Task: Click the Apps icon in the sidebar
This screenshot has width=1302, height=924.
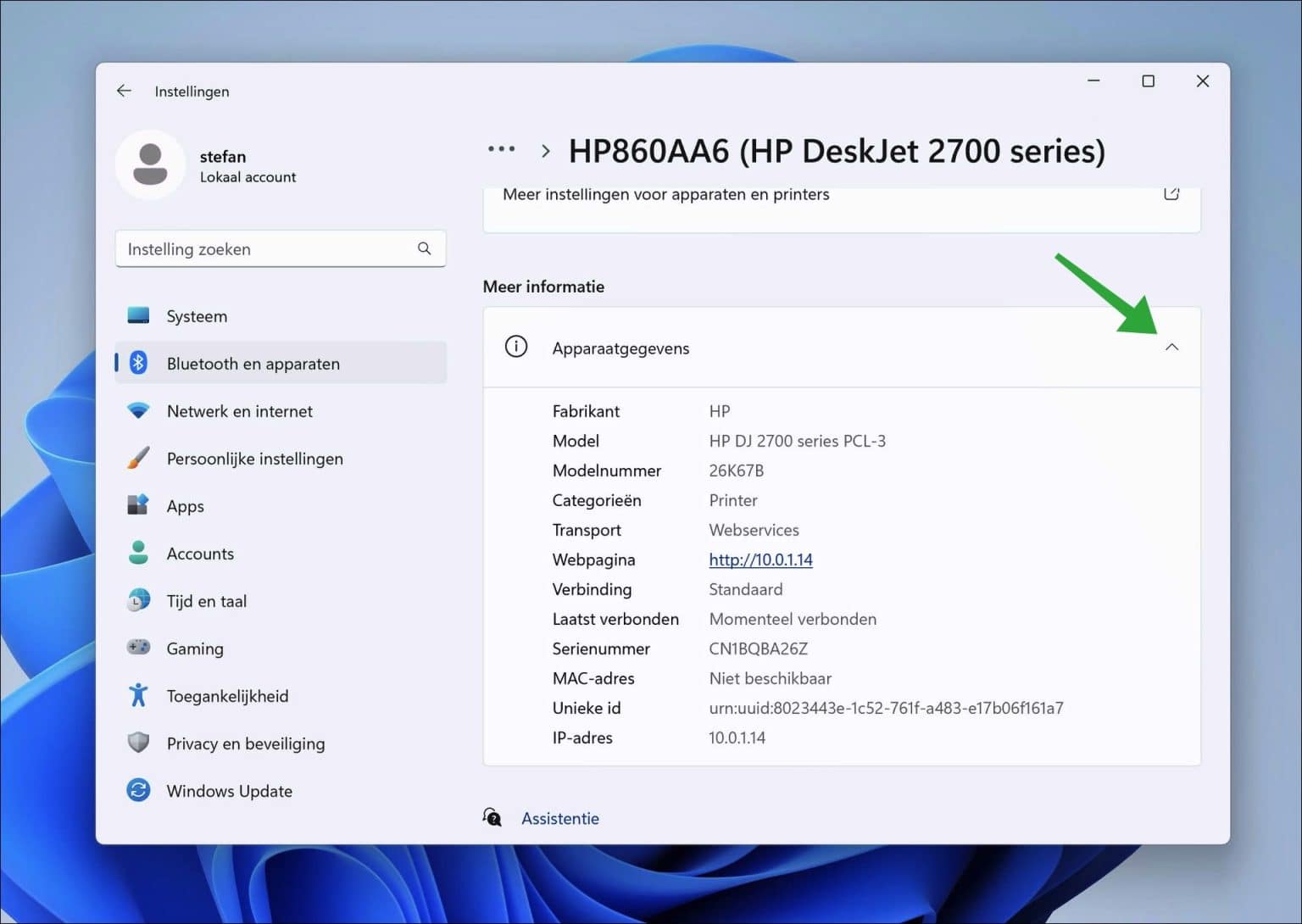Action: [138, 505]
